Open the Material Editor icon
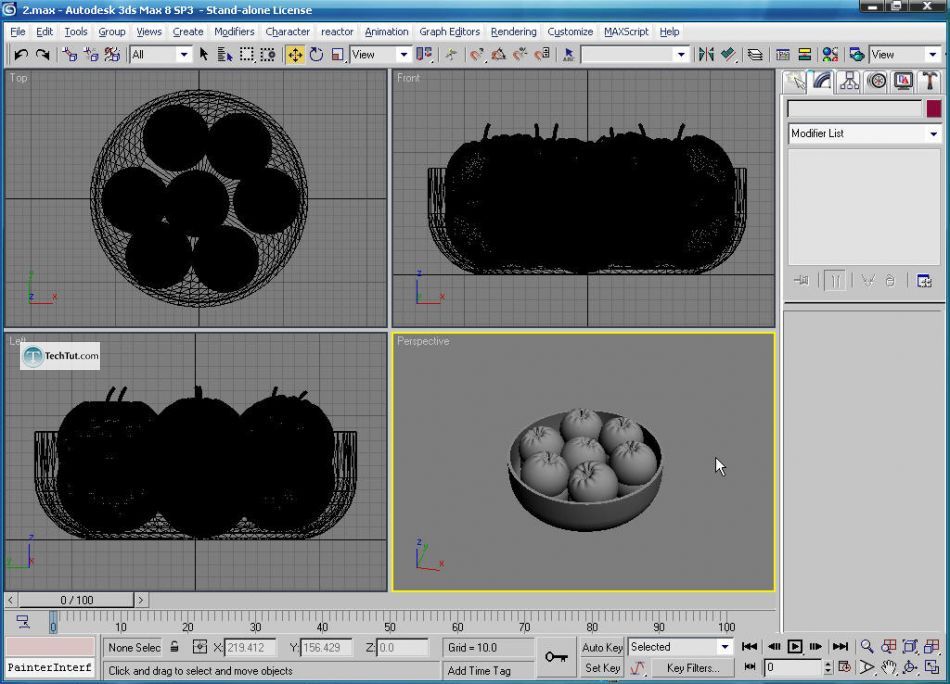This screenshot has height=684, width=950. coord(830,55)
